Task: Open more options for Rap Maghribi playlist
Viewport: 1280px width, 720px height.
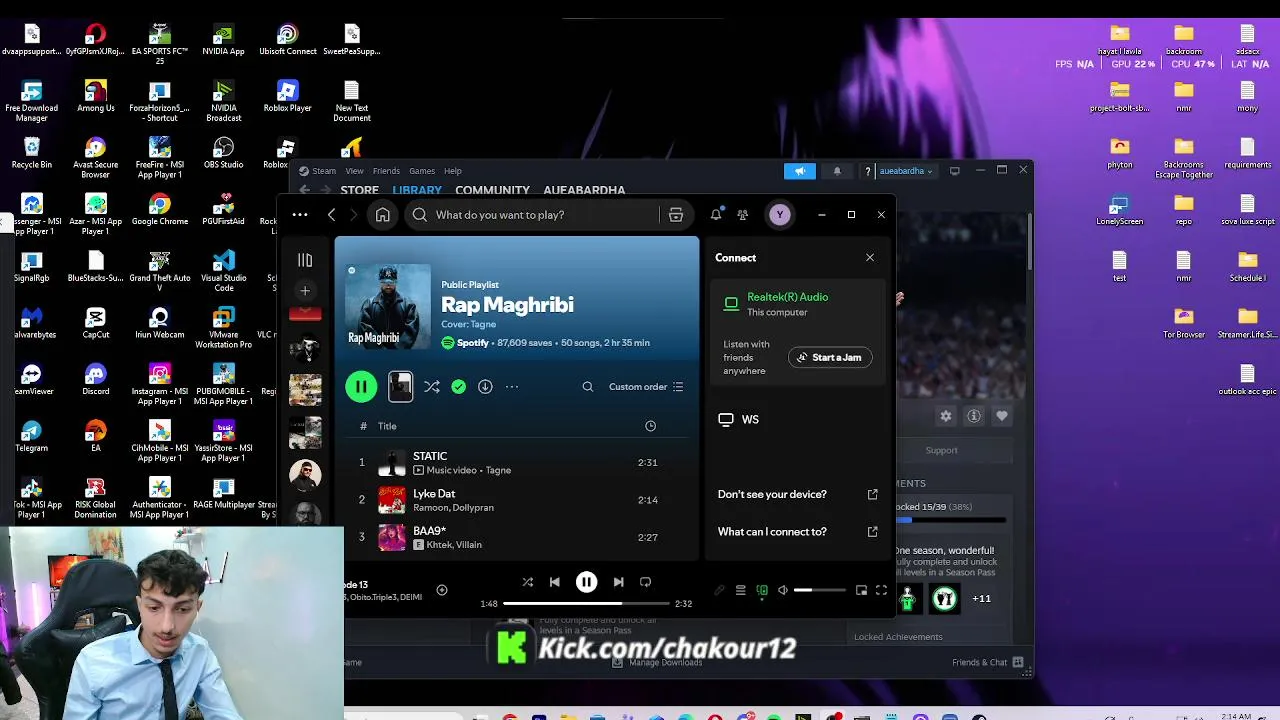Action: tap(512, 386)
